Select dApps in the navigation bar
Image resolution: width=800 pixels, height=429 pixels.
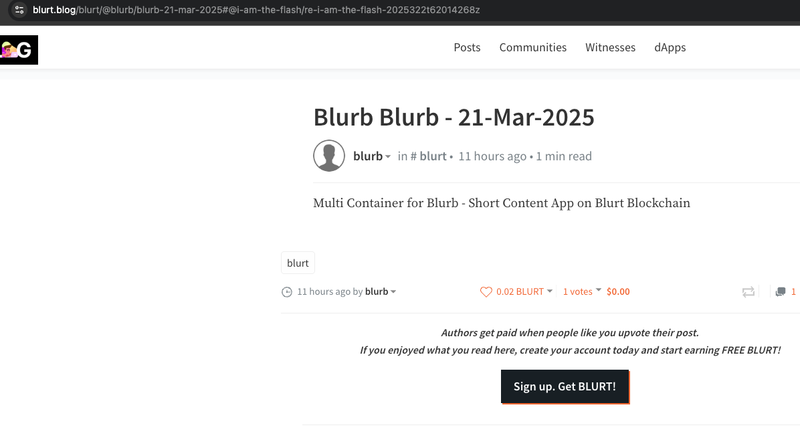point(670,47)
